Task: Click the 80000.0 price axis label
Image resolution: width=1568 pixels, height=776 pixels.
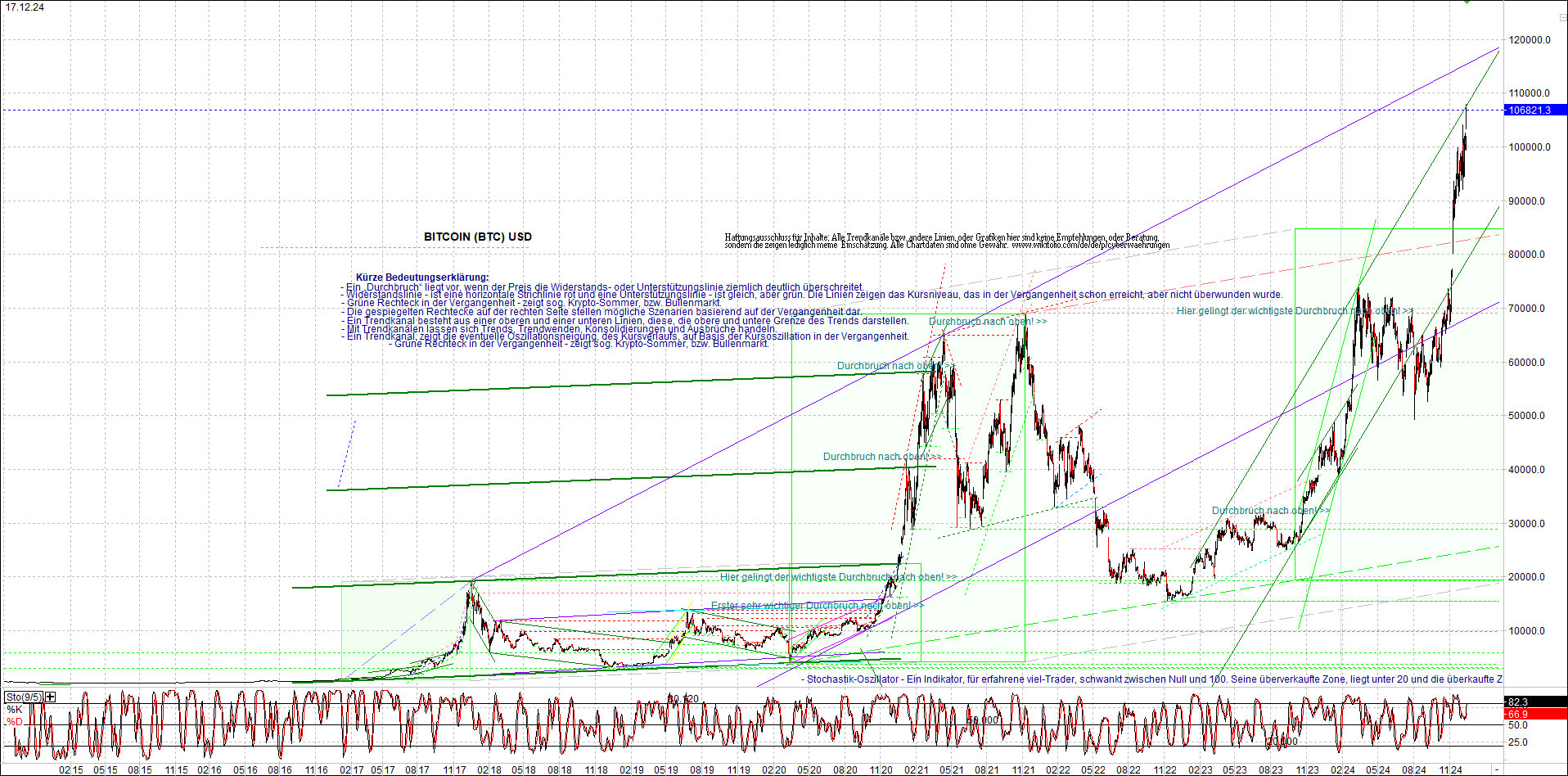Action: (1527, 255)
